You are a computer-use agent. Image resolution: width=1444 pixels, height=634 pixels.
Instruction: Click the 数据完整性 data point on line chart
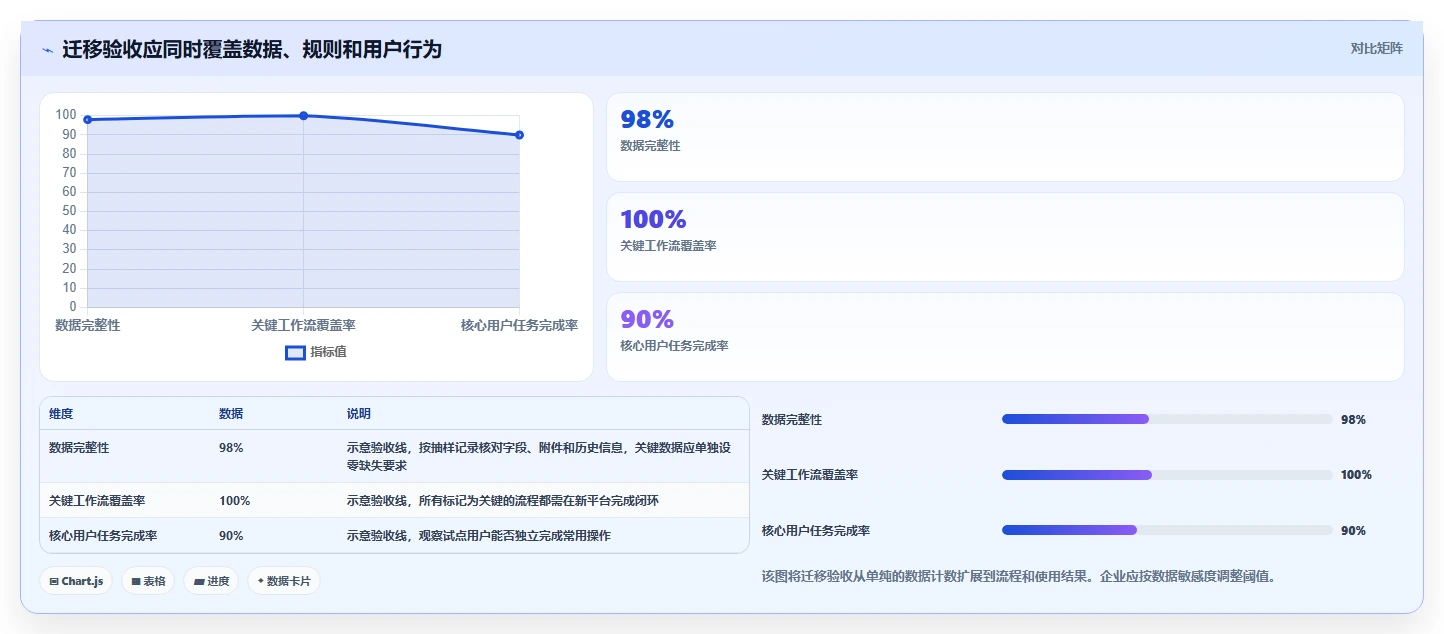pos(88,120)
